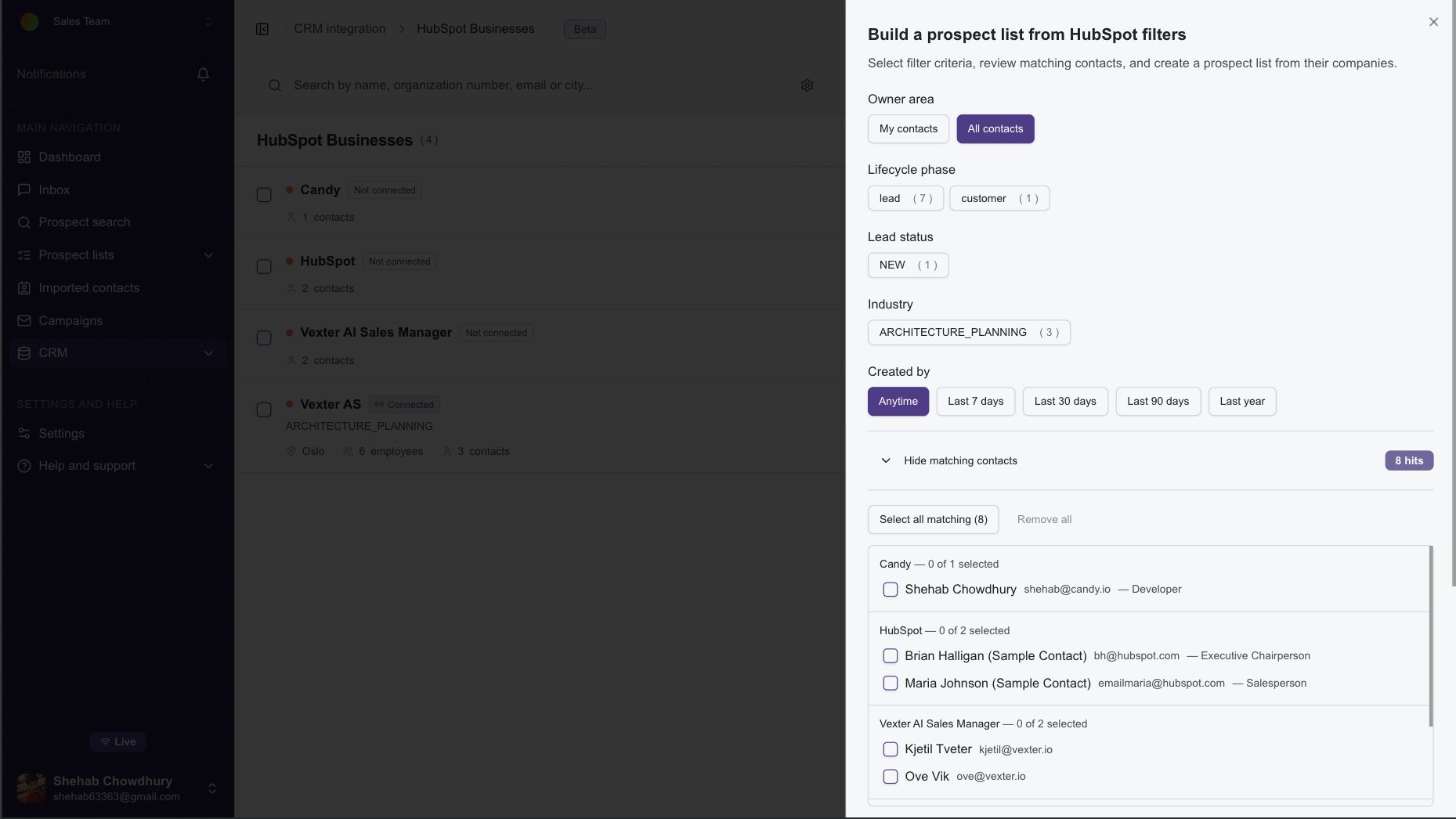This screenshot has height=819, width=1456.
Task: Choose Last 30 days filter
Action: [1065, 402]
